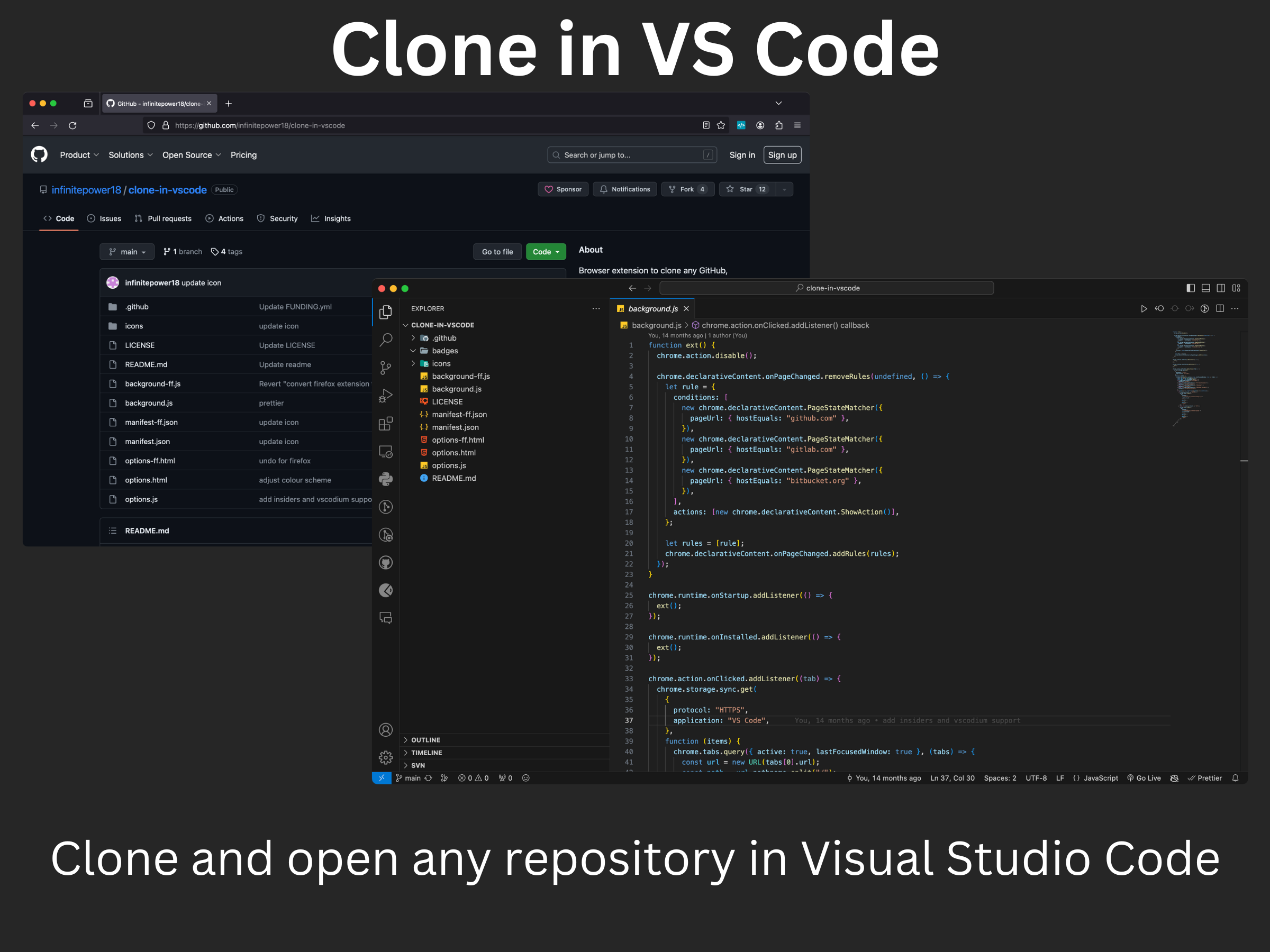This screenshot has height=952, width=1270.
Task: Click infinitepower18 owner link on GitHub
Action: 86,190
